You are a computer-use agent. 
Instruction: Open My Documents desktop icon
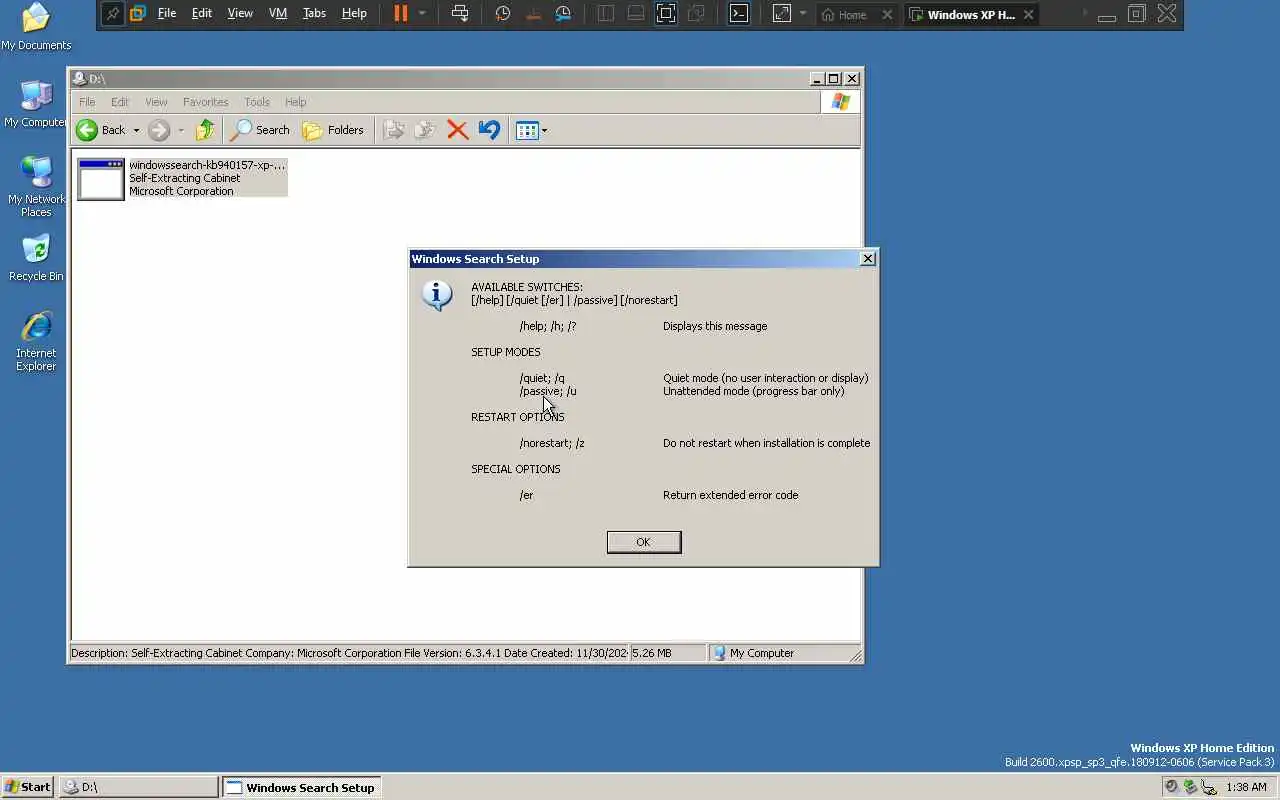[x=36, y=27]
